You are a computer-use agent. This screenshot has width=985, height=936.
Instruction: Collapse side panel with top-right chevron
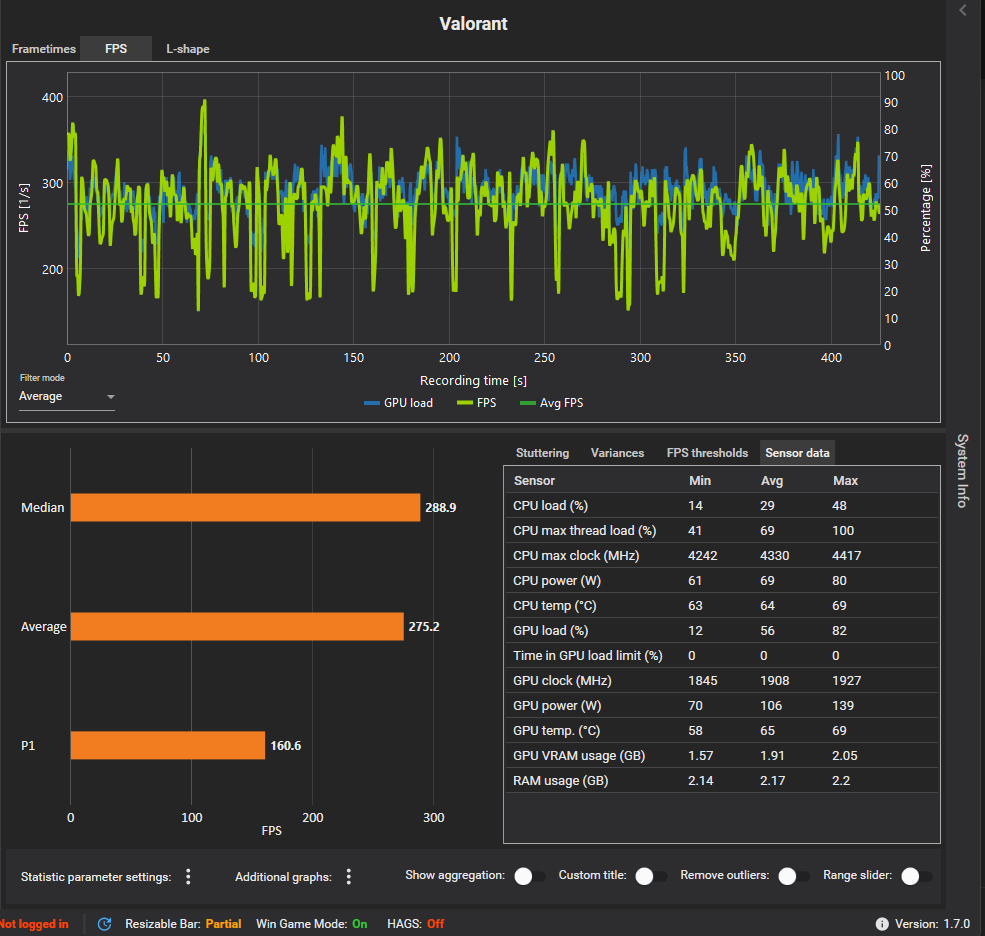(962, 10)
